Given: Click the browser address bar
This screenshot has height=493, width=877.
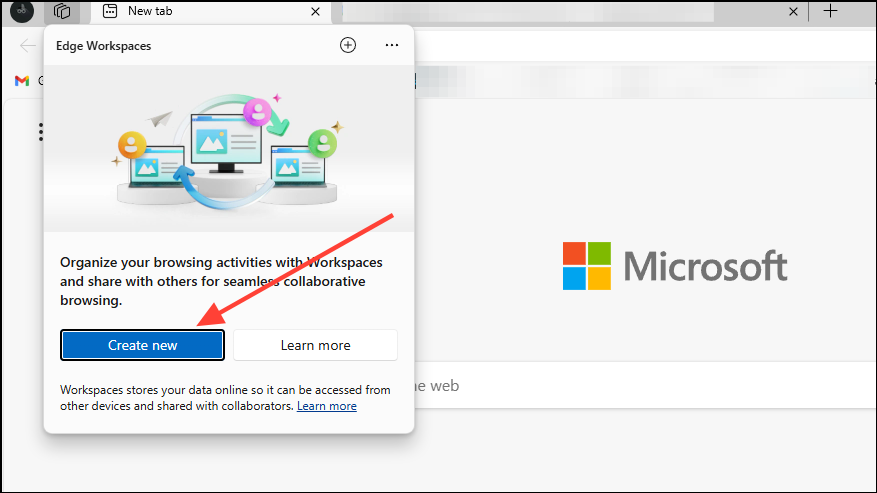Looking at the screenshot, I should [645, 45].
